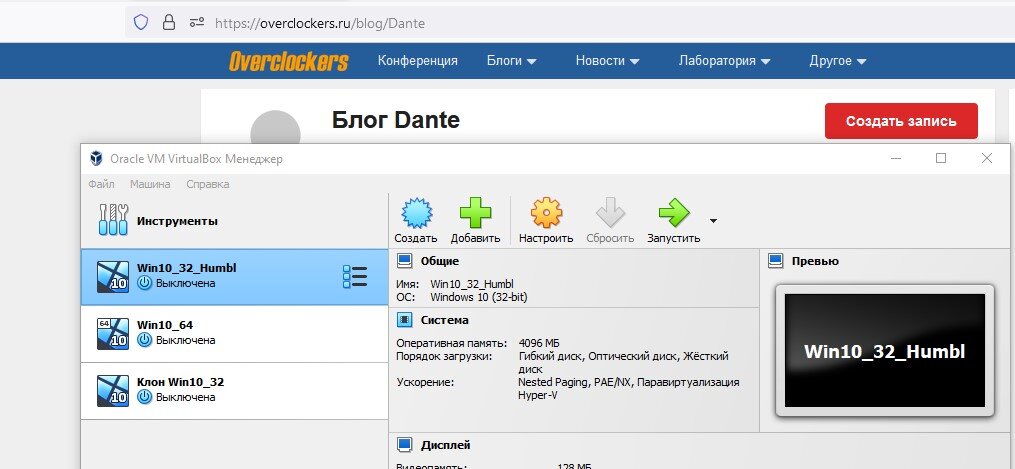Select the Win10_64 machine icon
Screen dimensions: 1015x469
pyautogui.click(x=113, y=334)
